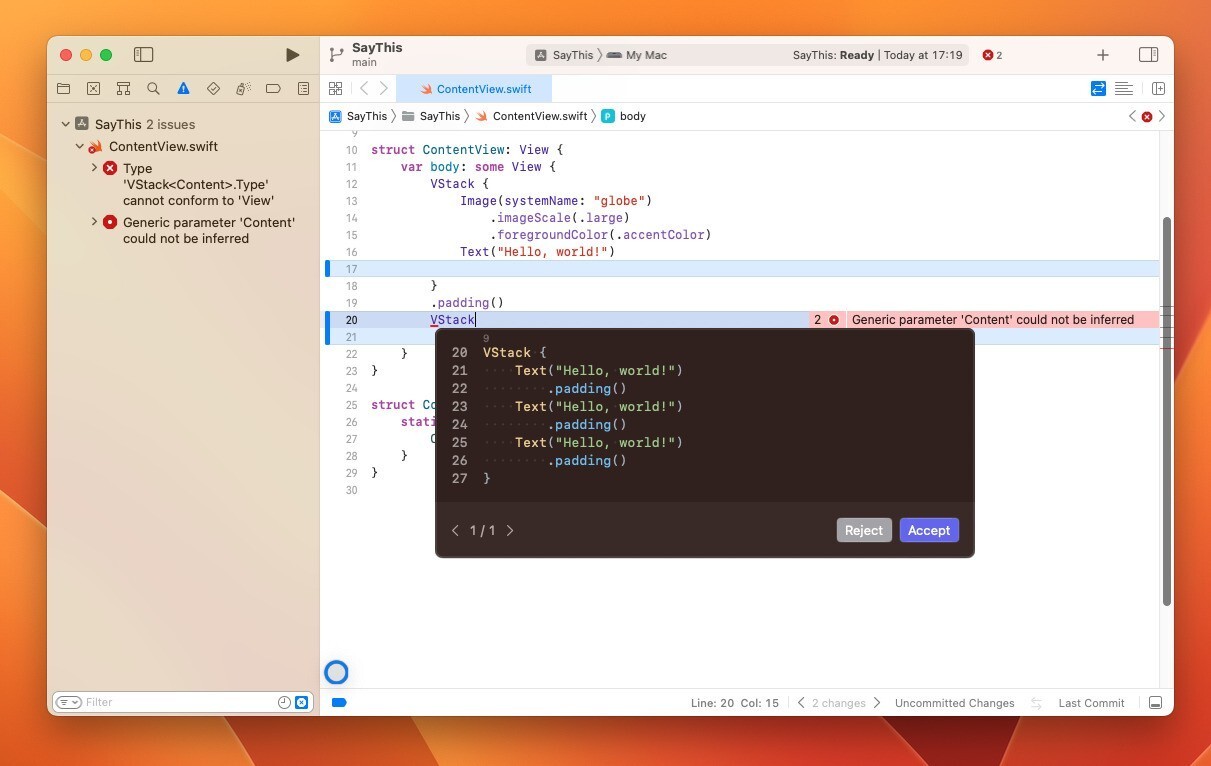Open the body item in jump bar
Screen dimensions: 1211x766
(632, 116)
